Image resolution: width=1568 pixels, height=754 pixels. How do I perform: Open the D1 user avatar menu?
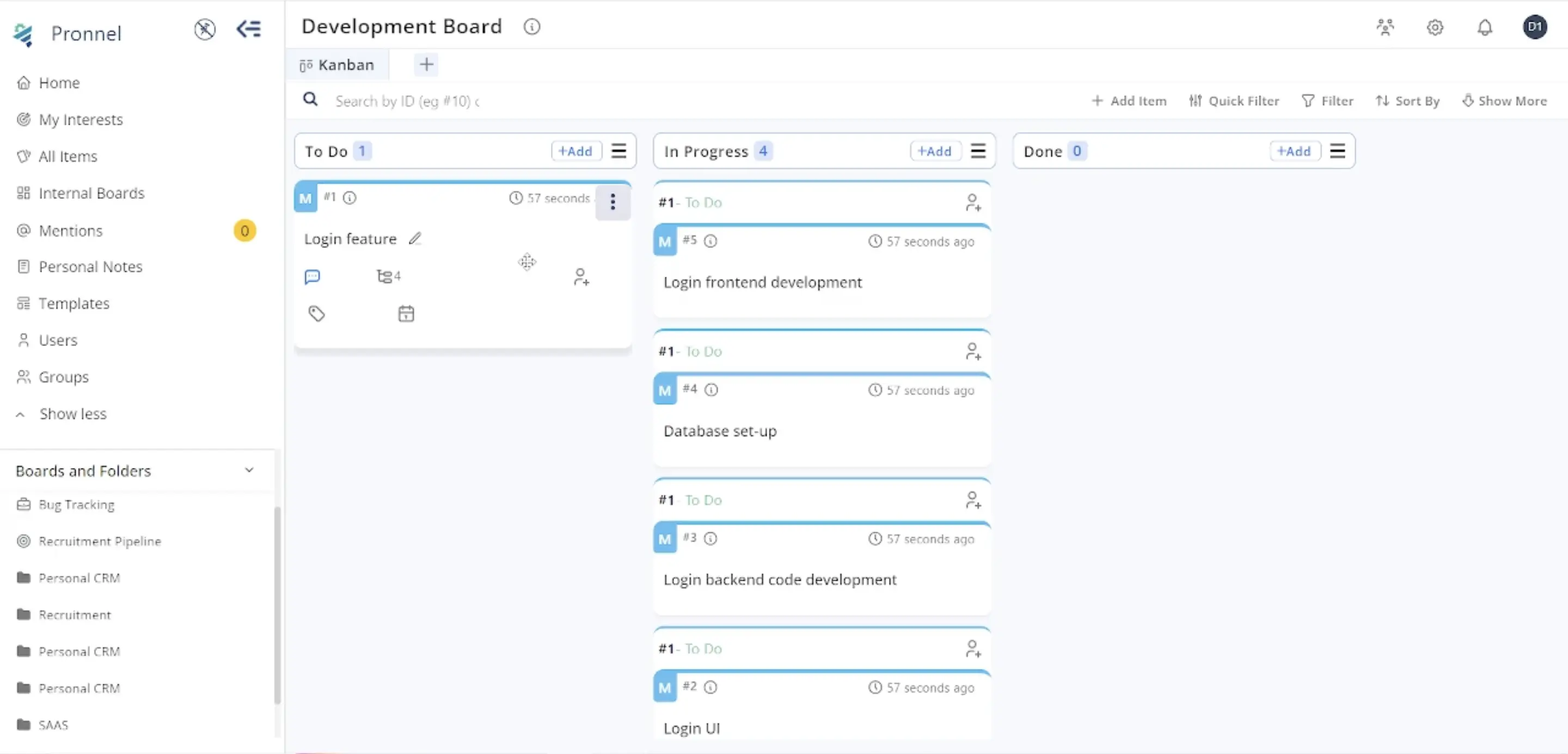[x=1535, y=27]
